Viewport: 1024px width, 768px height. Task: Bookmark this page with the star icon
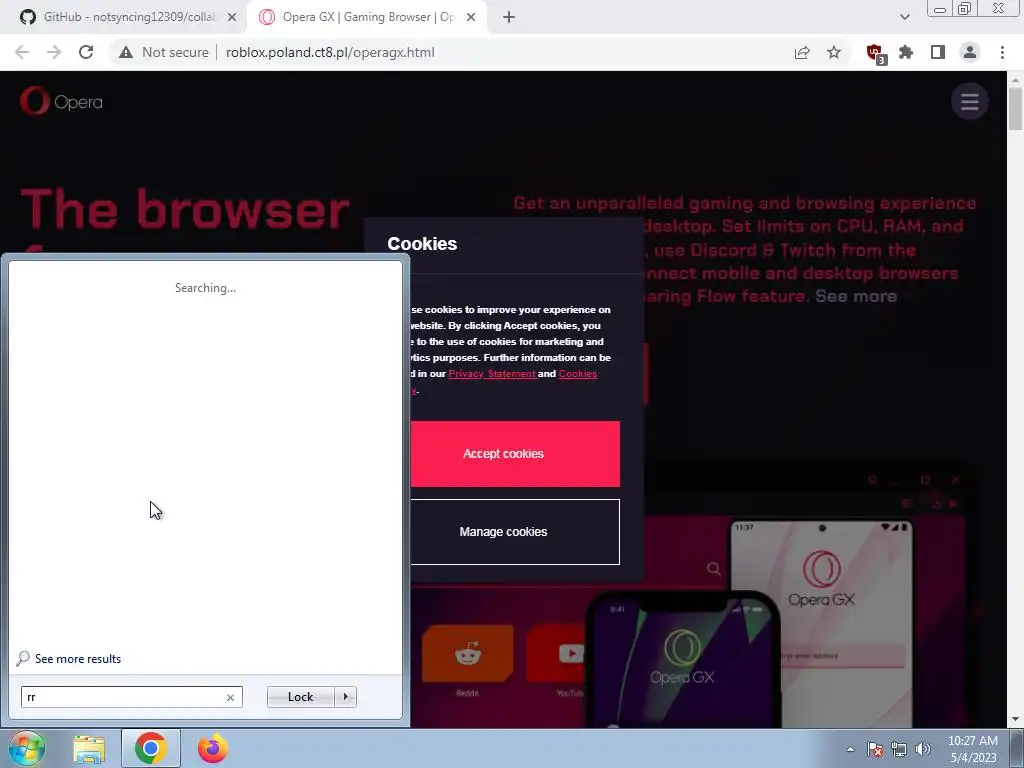pos(834,52)
